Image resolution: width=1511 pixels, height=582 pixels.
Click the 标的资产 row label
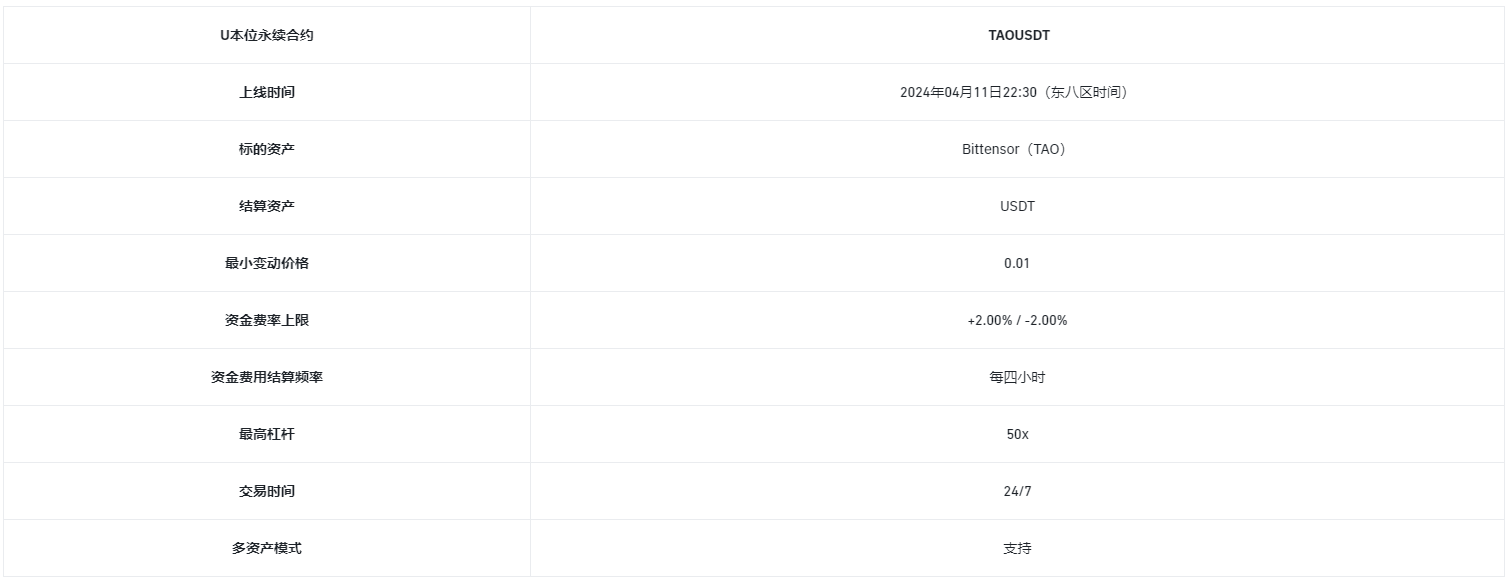266,149
